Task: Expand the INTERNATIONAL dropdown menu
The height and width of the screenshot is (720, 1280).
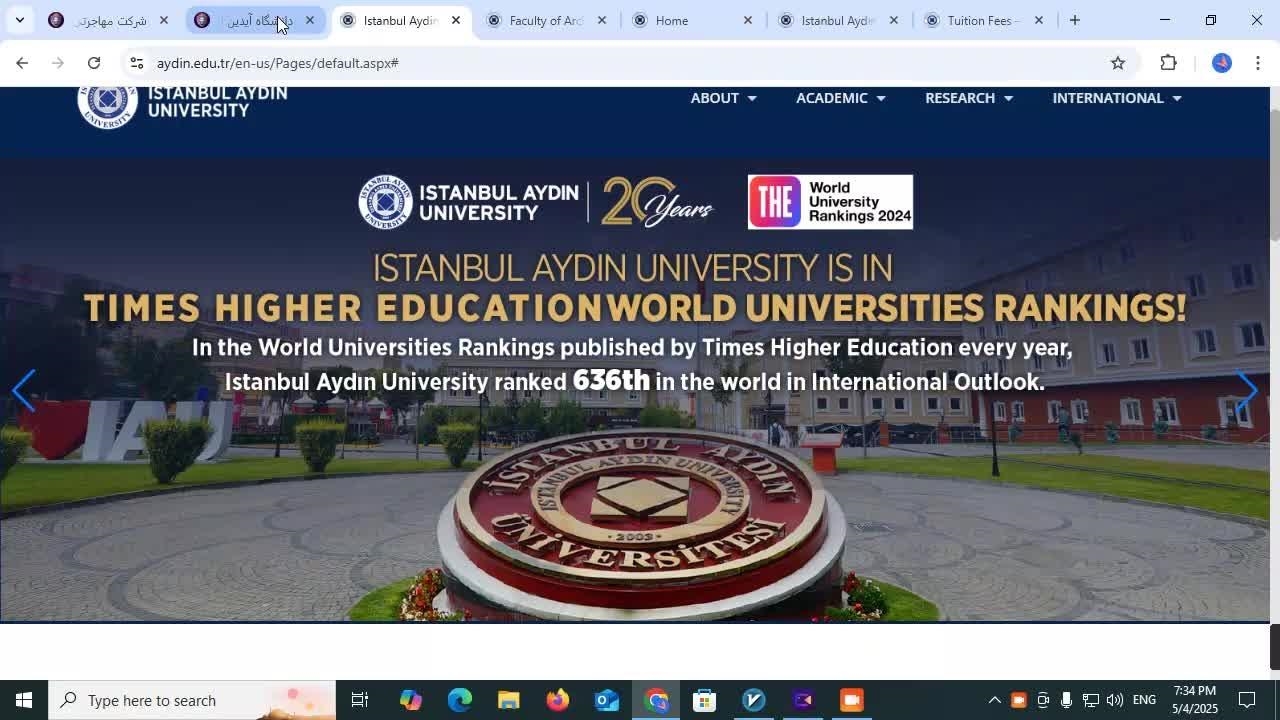Action: coord(1116,98)
